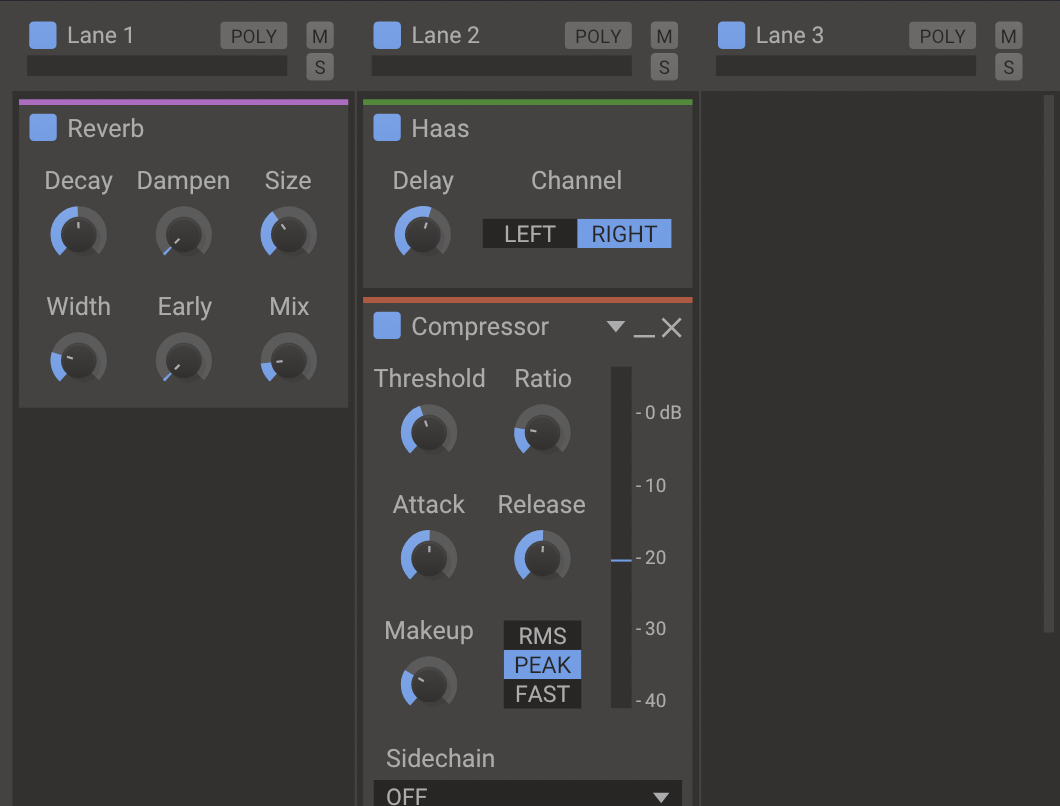The width and height of the screenshot is (1060, 806).
Task: Remove the Compressor with the X icon
Action: pyautogui.click(x=671, y=328)
